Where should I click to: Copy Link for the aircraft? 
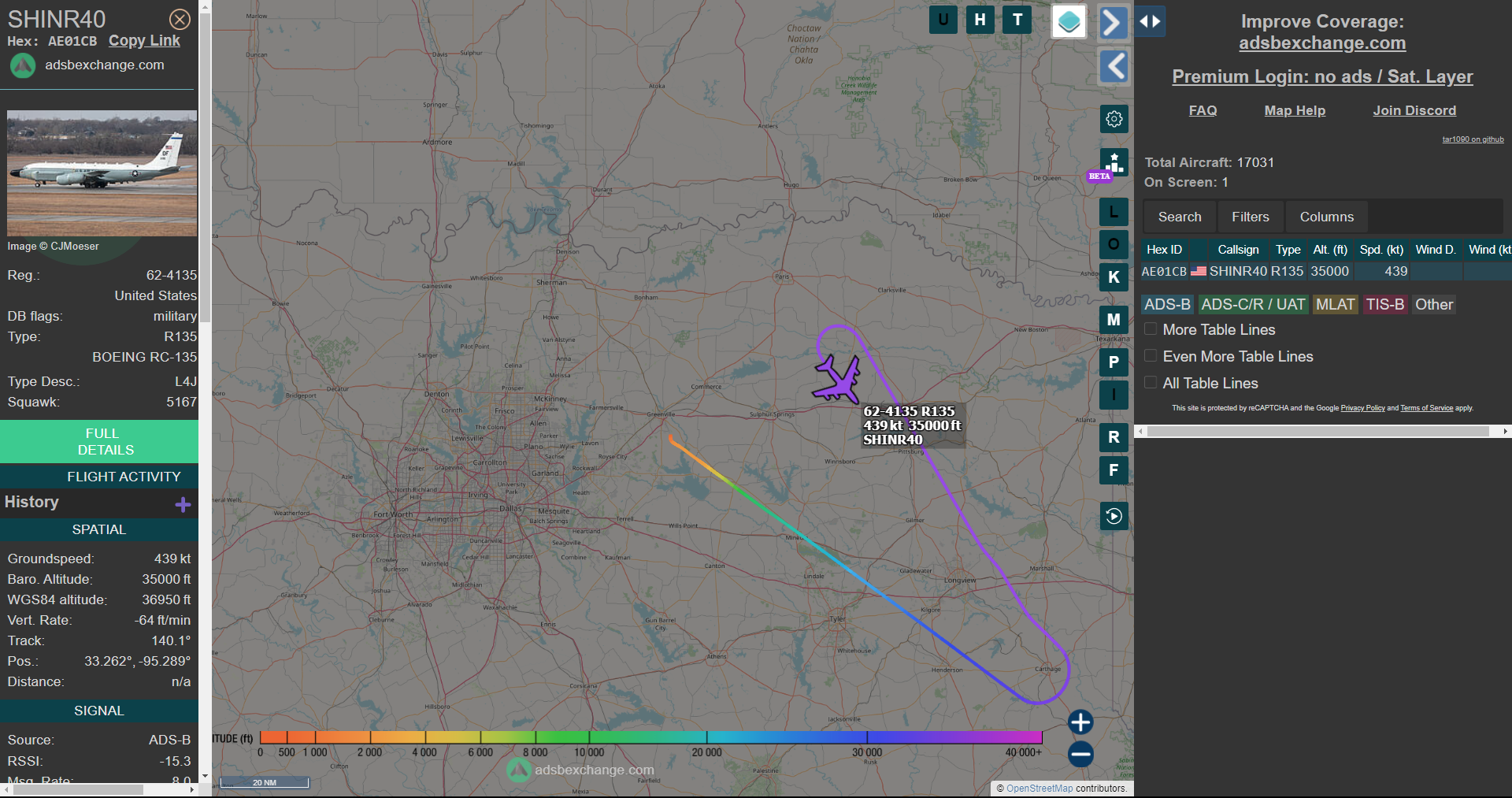pyautogui.click(x=144, y=41)
